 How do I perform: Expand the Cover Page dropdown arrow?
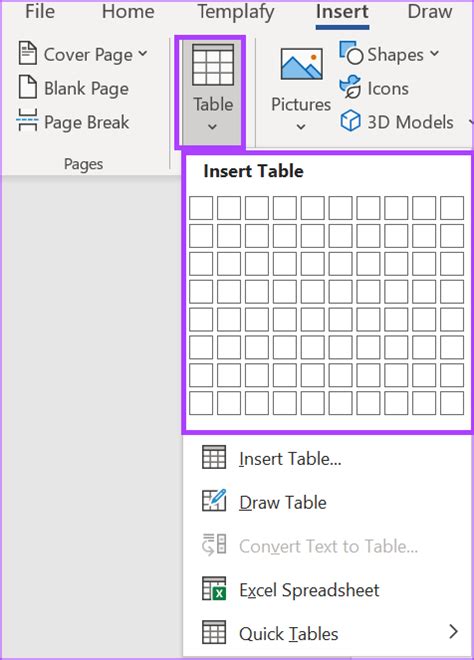[x=143, y=53]
